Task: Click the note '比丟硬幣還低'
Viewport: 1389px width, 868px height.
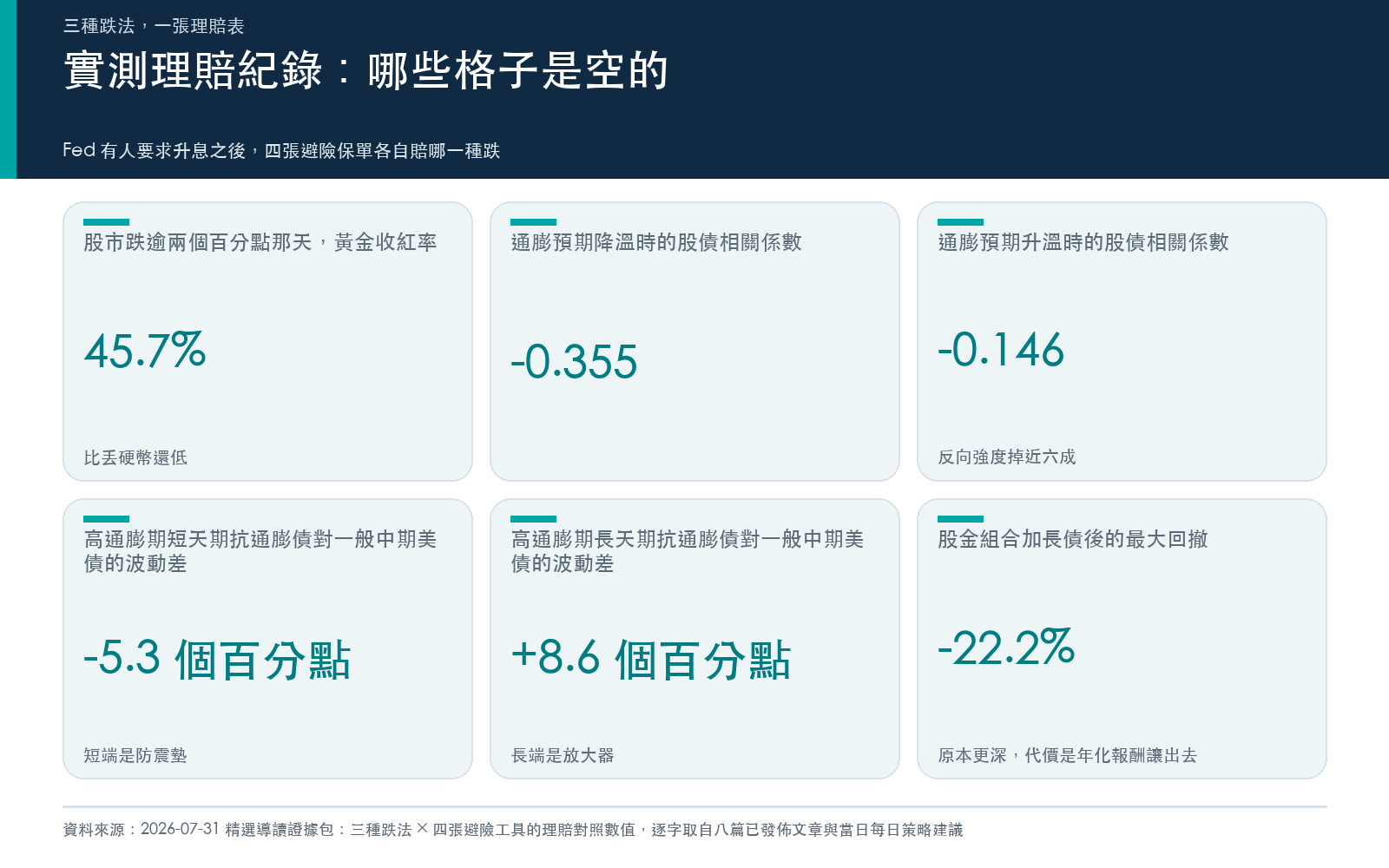Action: coord(135,457)
